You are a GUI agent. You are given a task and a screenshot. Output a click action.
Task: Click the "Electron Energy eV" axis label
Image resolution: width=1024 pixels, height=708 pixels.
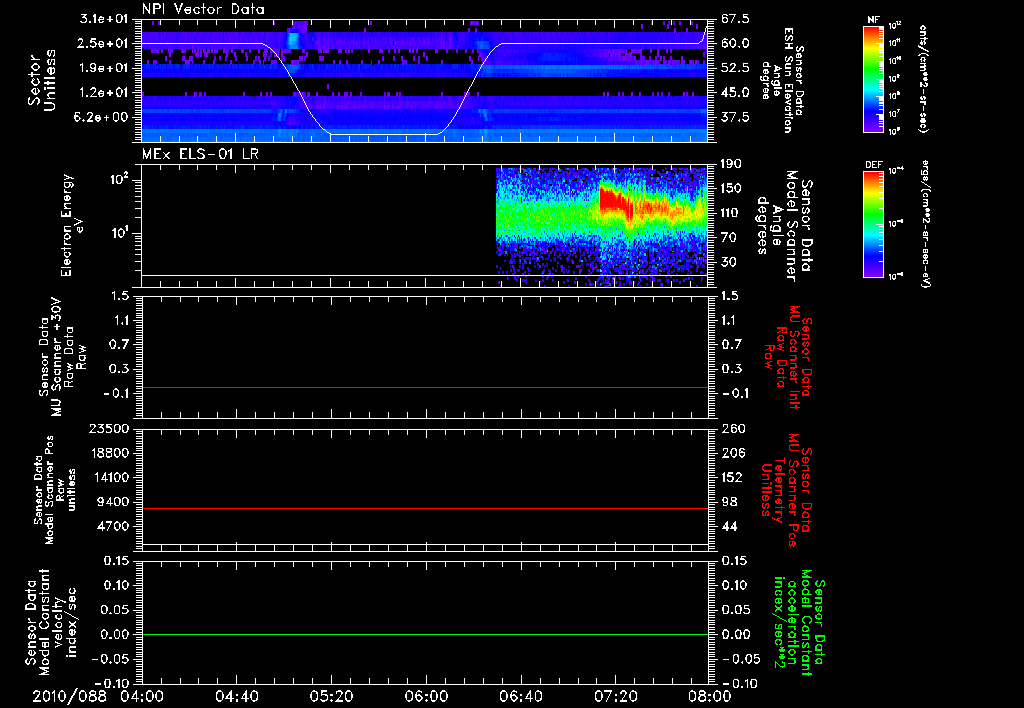click(x=72, y=225)
